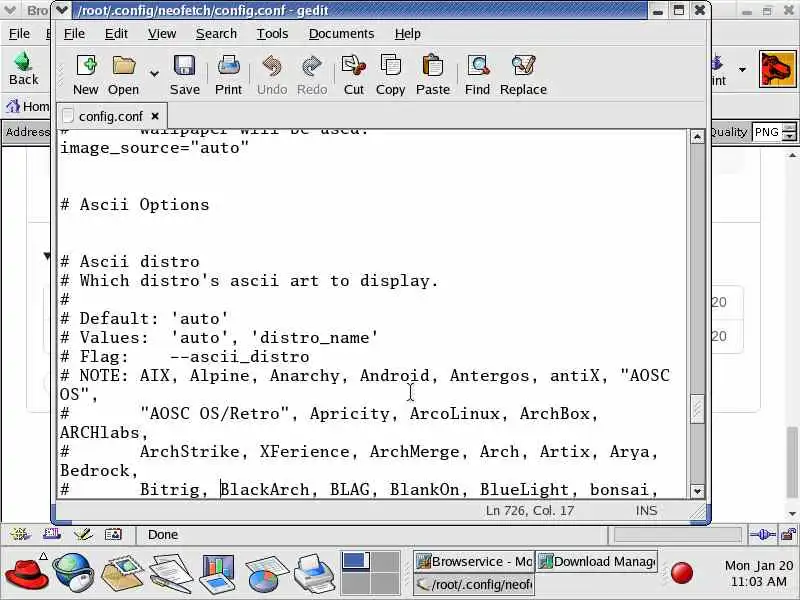Click the Red Hat main menu icon

point(27,573)
